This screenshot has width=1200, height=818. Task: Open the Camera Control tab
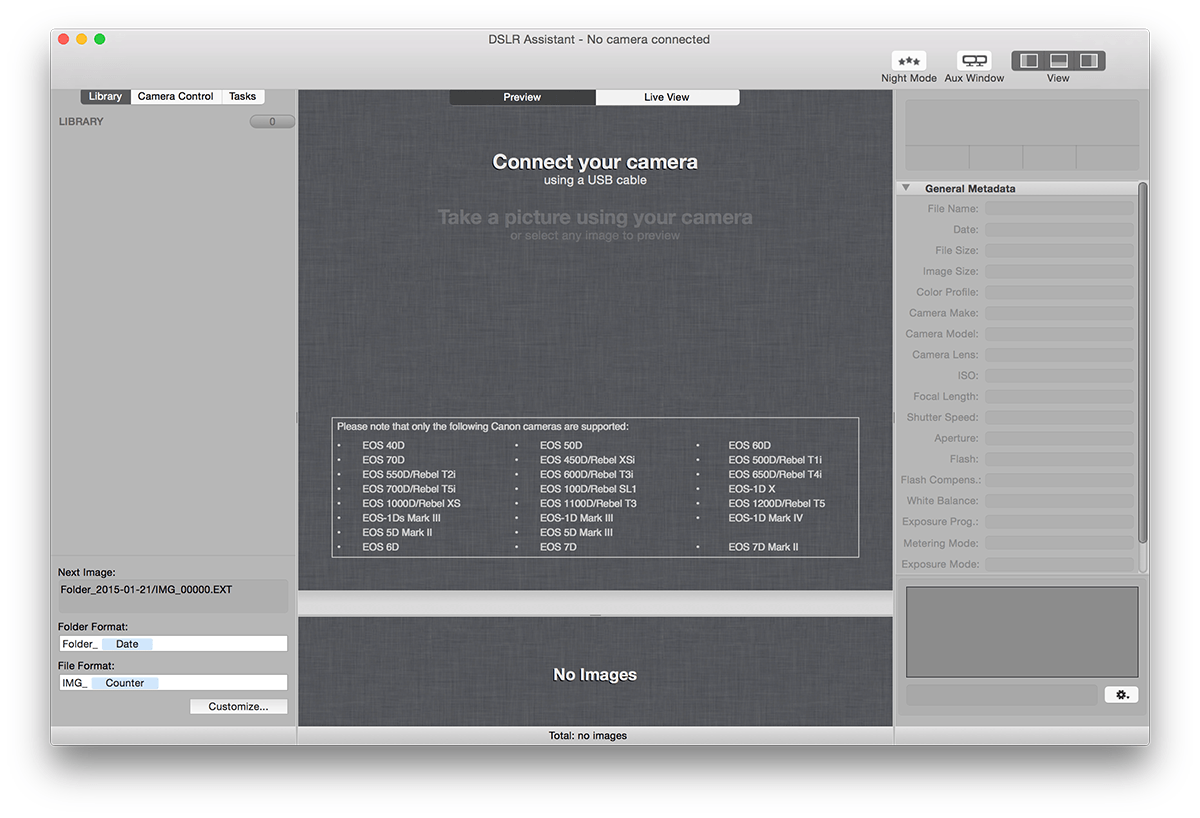(x=176, y=97)
